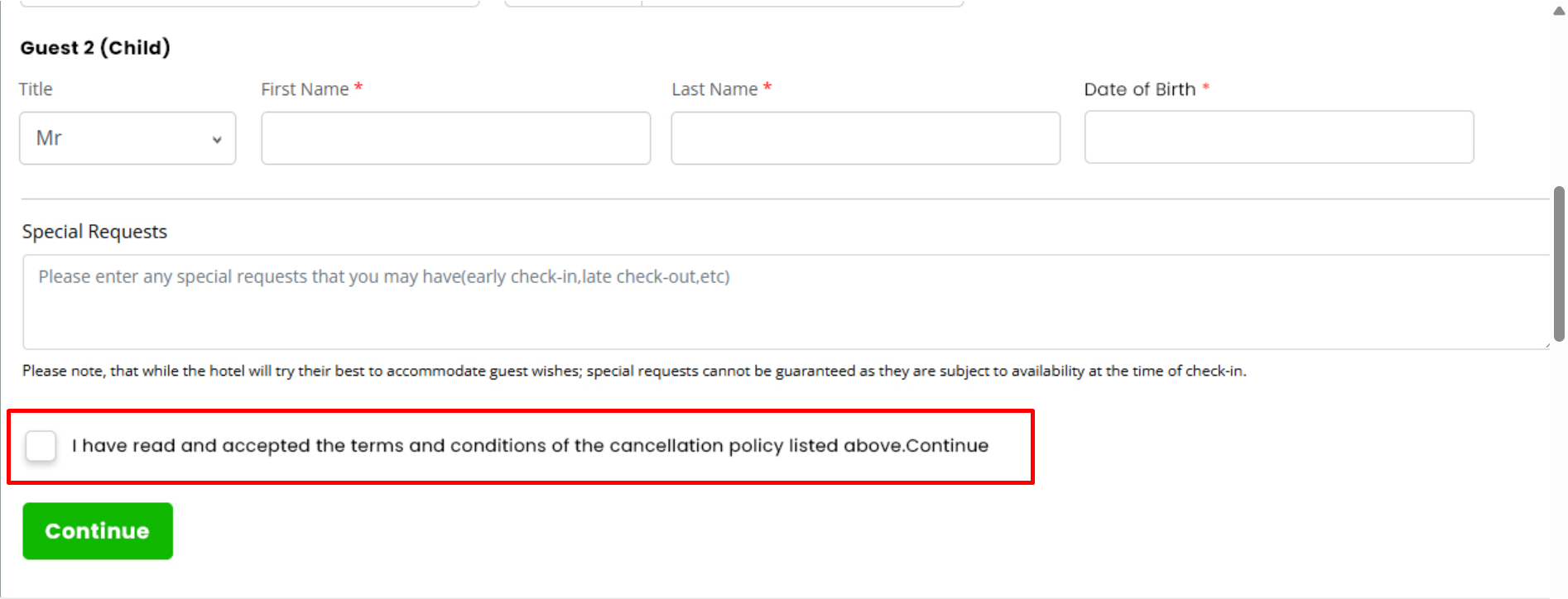Image resolution: width=1568 pixels, height=599 pixels.
Task: Focus the First Name input field
Action: [x=455, y=138]
